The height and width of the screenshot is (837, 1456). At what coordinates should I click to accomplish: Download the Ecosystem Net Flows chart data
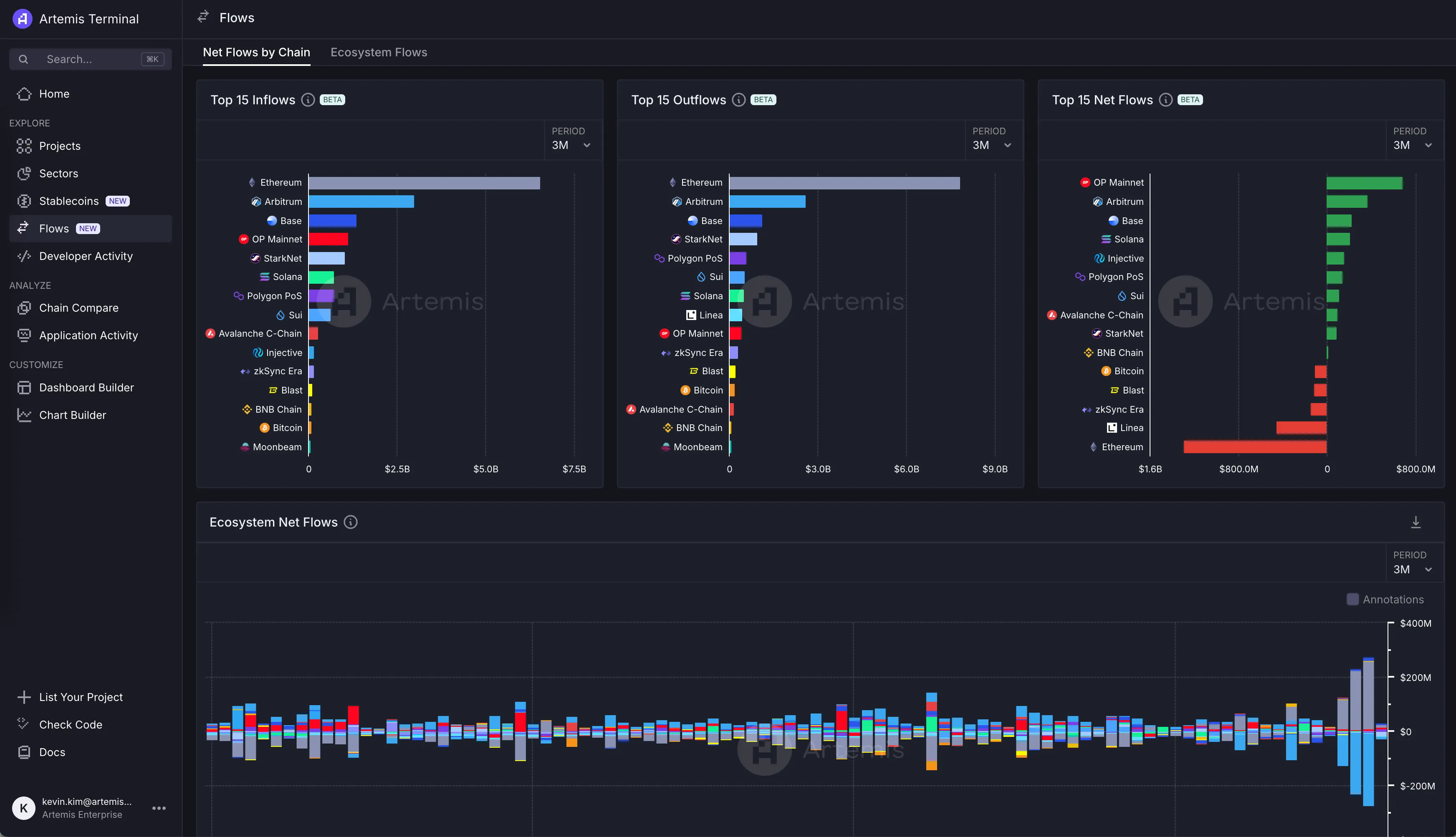(x=1416, y=522)
